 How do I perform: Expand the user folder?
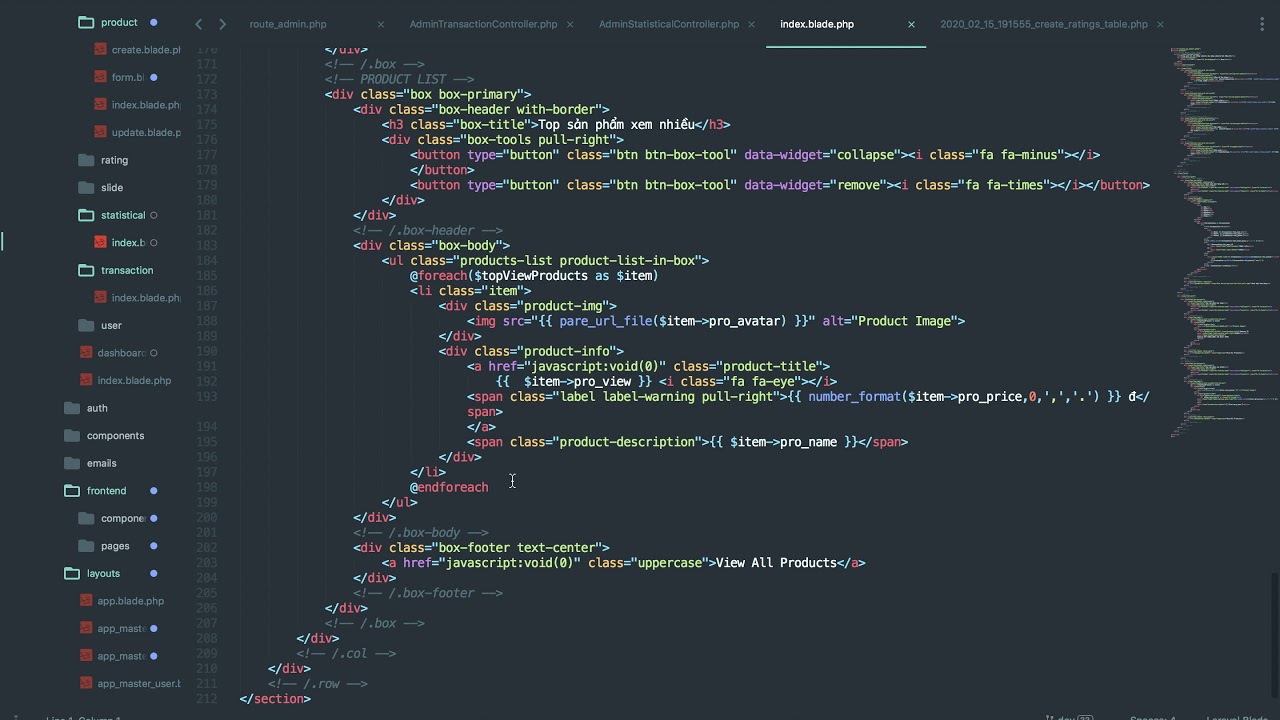coord(86,325)
